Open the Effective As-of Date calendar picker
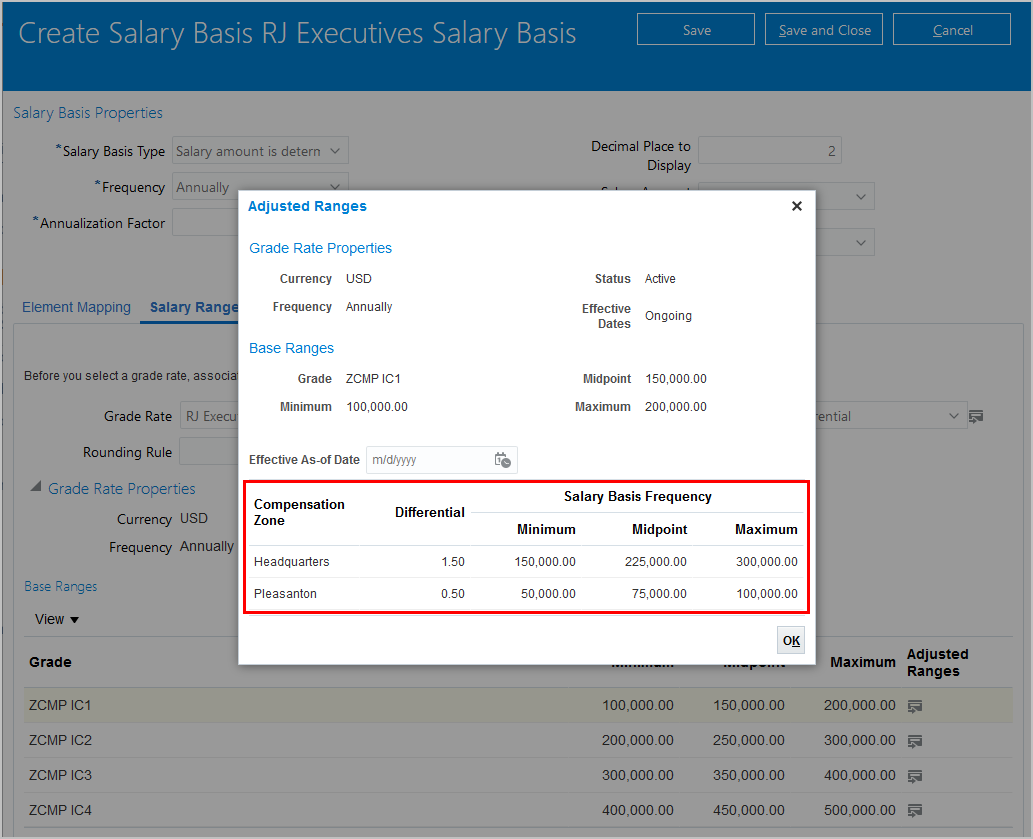1033x839 pixels. coord(503,460)
